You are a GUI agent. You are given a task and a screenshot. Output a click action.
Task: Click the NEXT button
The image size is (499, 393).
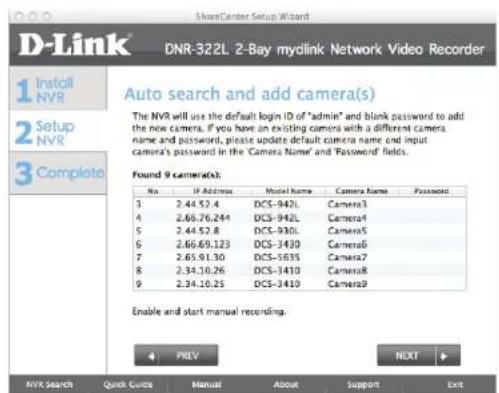coord(419,356)
